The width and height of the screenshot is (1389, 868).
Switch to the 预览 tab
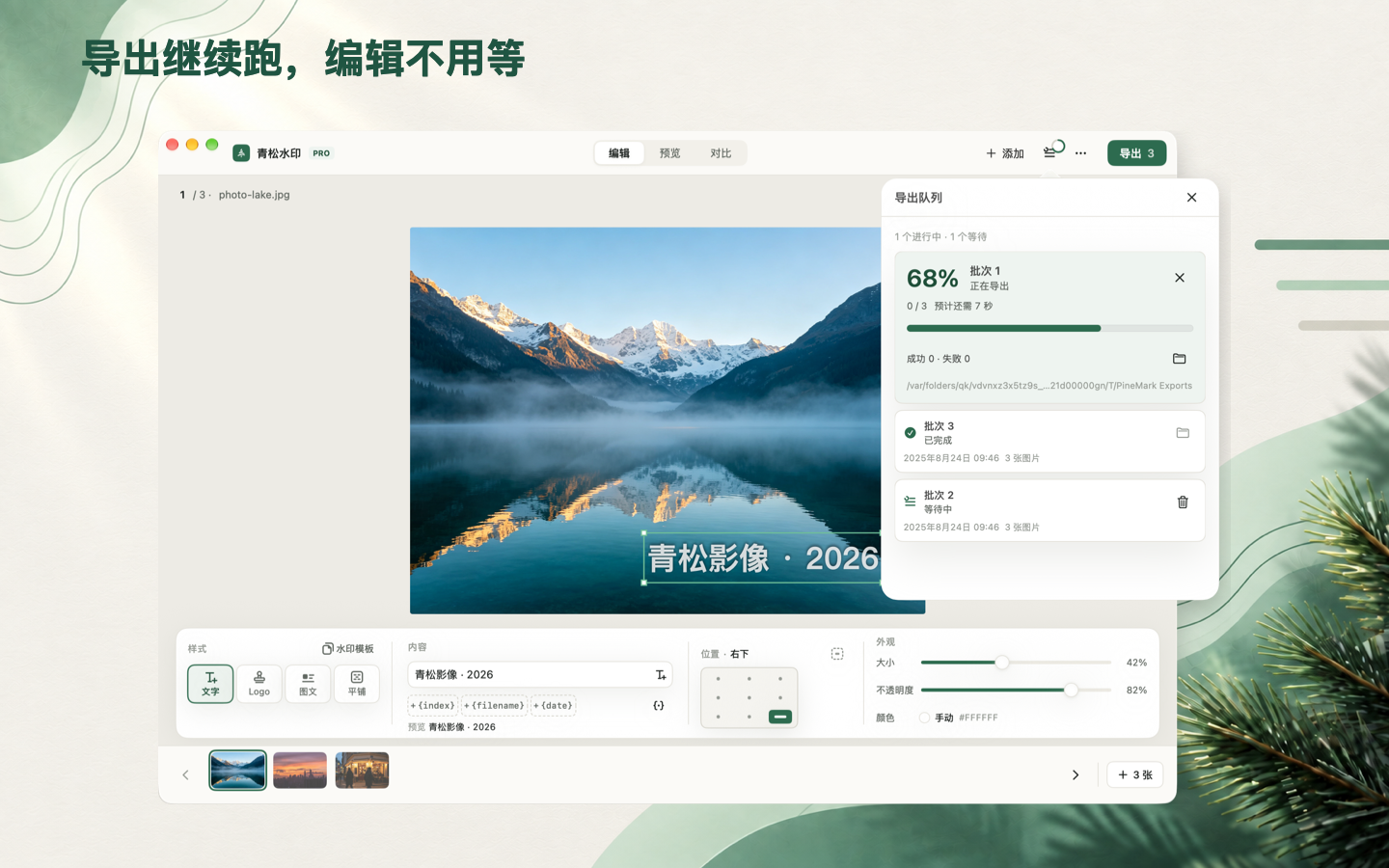(x=670, y=153)
